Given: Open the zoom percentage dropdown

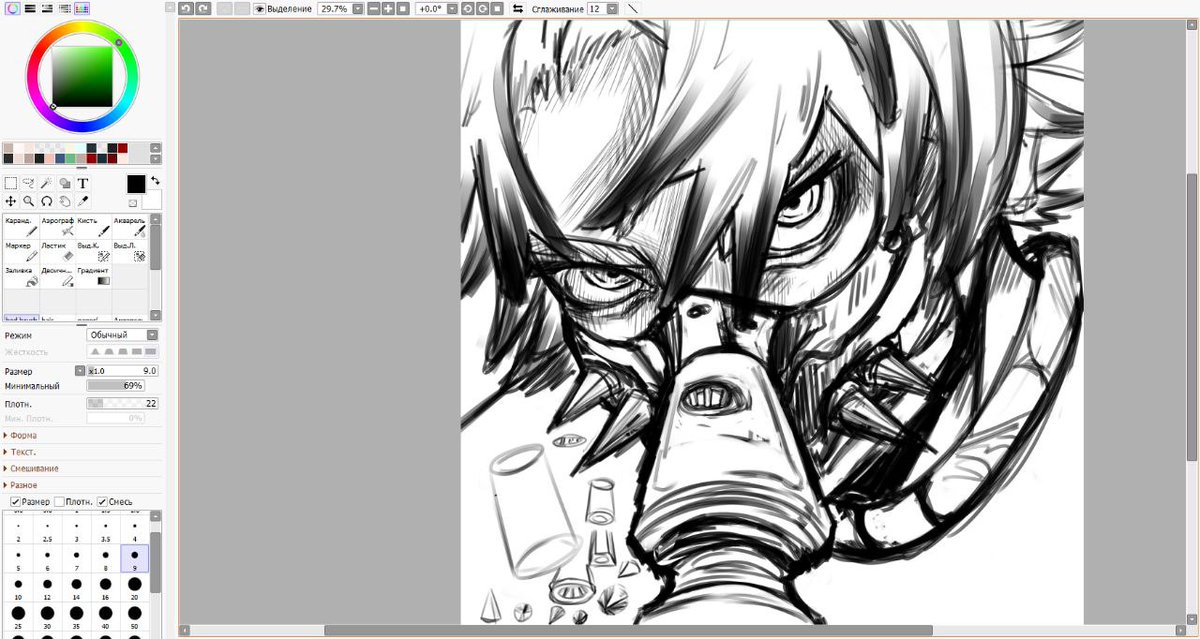Looking at the screenshot, I should [357, 8].
